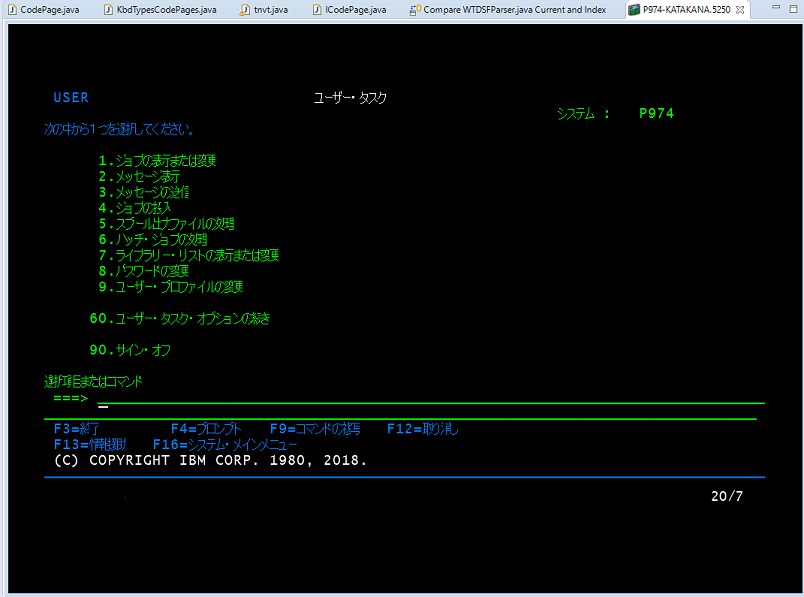
Task: Click the 20/7 cursor position indicator
Action: (x=727, y=496)
